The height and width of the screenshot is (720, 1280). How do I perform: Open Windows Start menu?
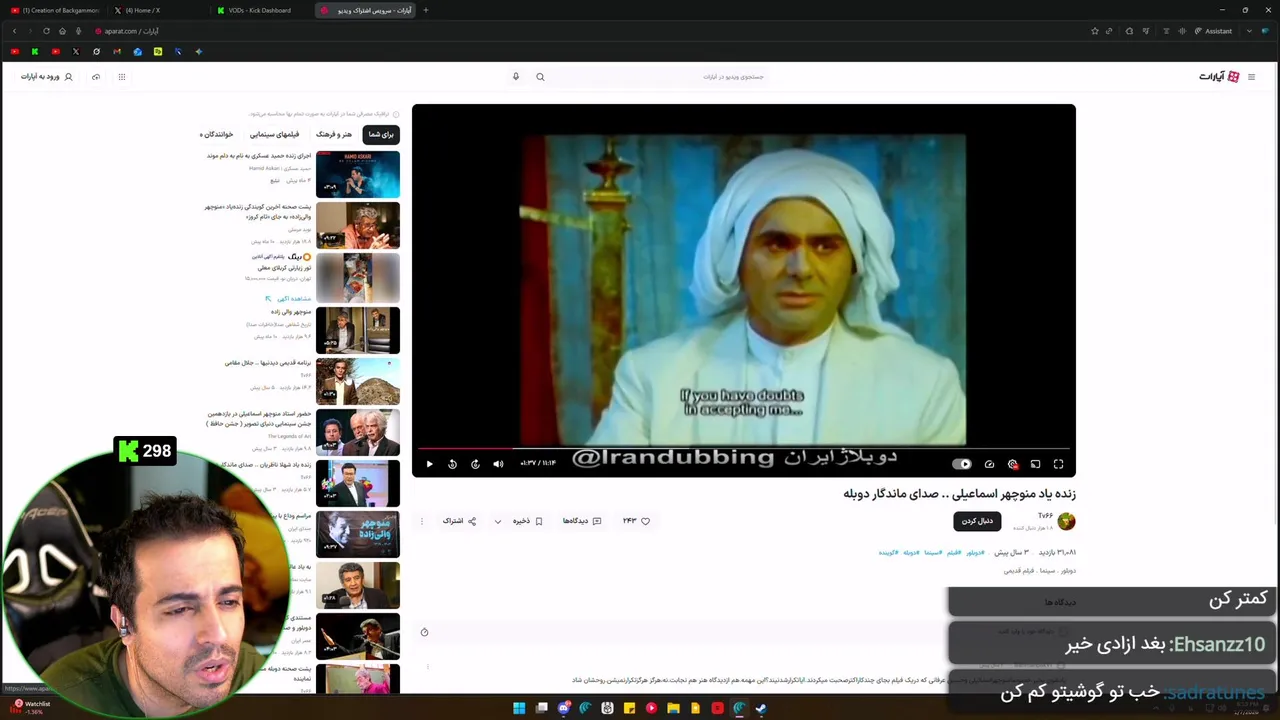(x=519, y=708)
